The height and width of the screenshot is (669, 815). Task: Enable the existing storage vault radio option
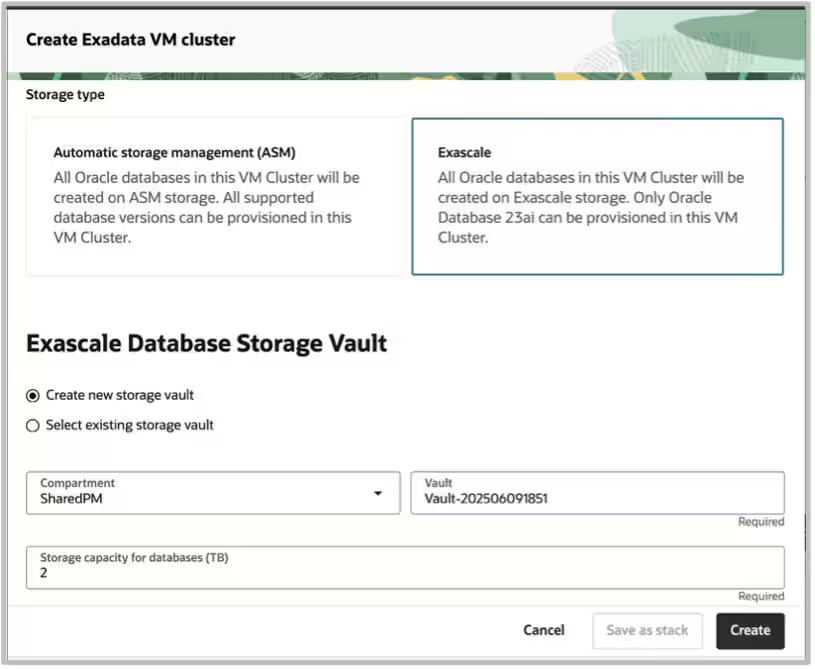click(x=32, y=424)
